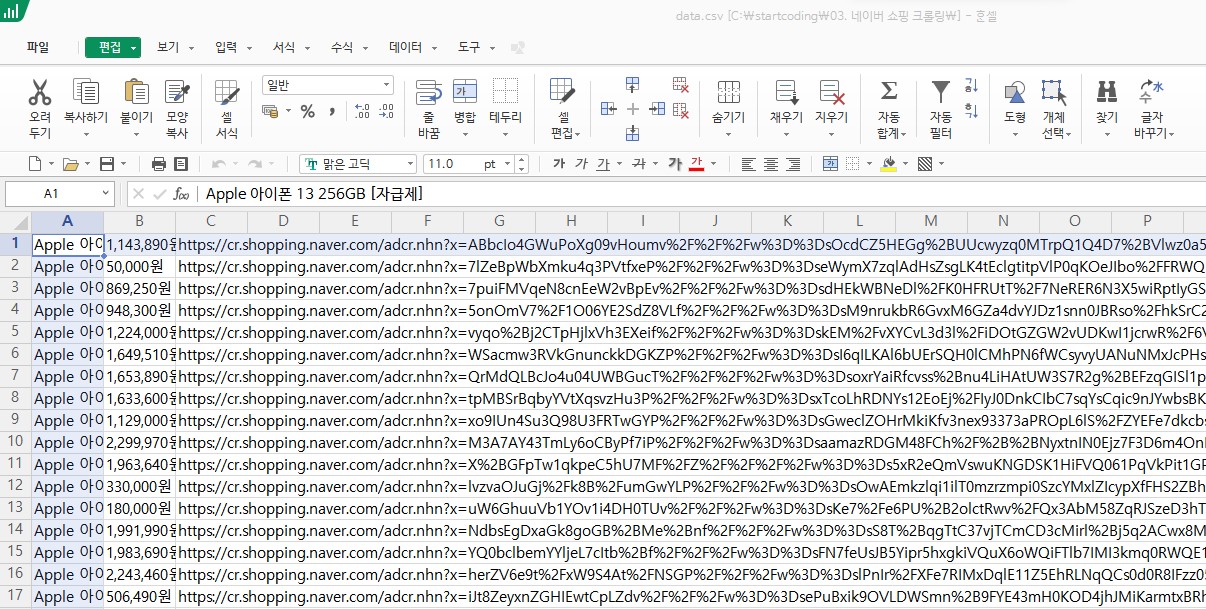The width and height of the screenshot is (1206, 609).
Task: Click the Border (테두리) icon
Action: tap(505, 93)
